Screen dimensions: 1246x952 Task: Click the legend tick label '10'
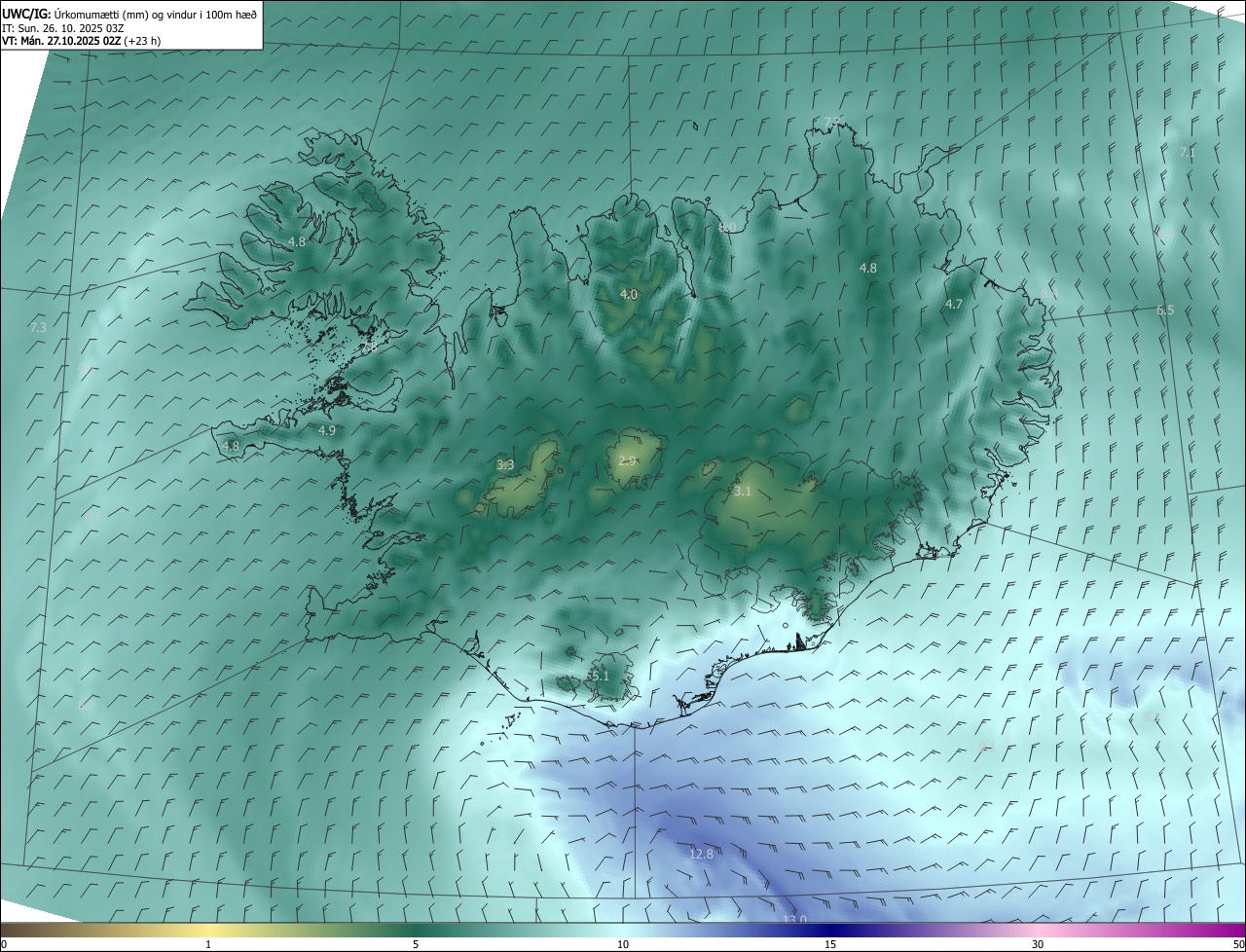pyautogui.click(x=623, y=944)
